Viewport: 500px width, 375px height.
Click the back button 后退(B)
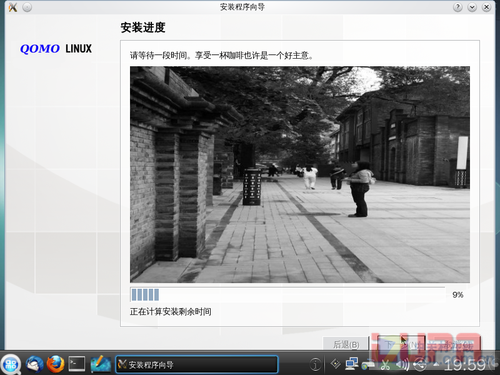pyautogui.click(x=346, y=344)
